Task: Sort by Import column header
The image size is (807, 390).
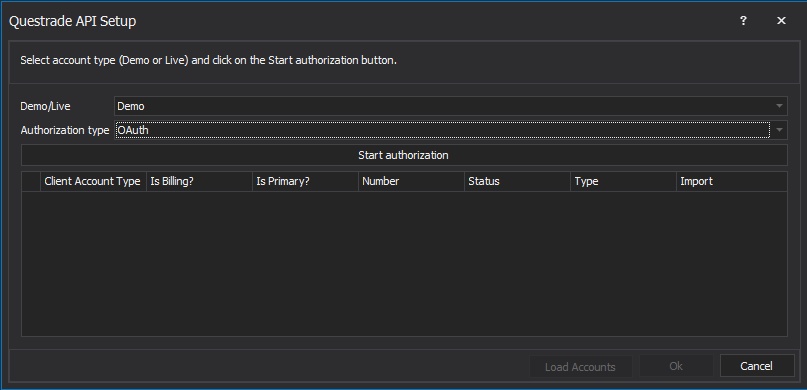Action: pos(732,181)
